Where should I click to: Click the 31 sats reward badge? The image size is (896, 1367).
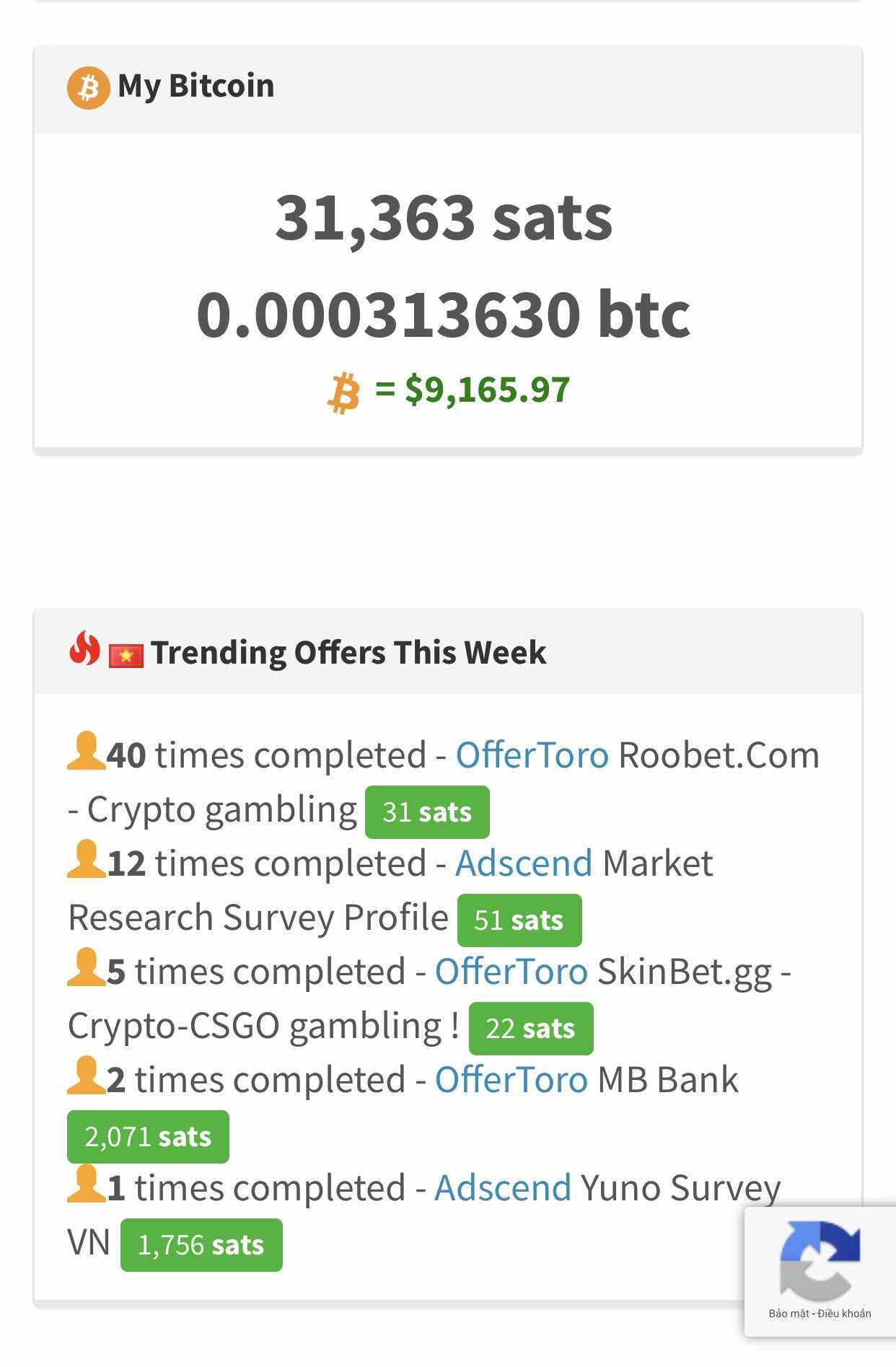(427, 812)
